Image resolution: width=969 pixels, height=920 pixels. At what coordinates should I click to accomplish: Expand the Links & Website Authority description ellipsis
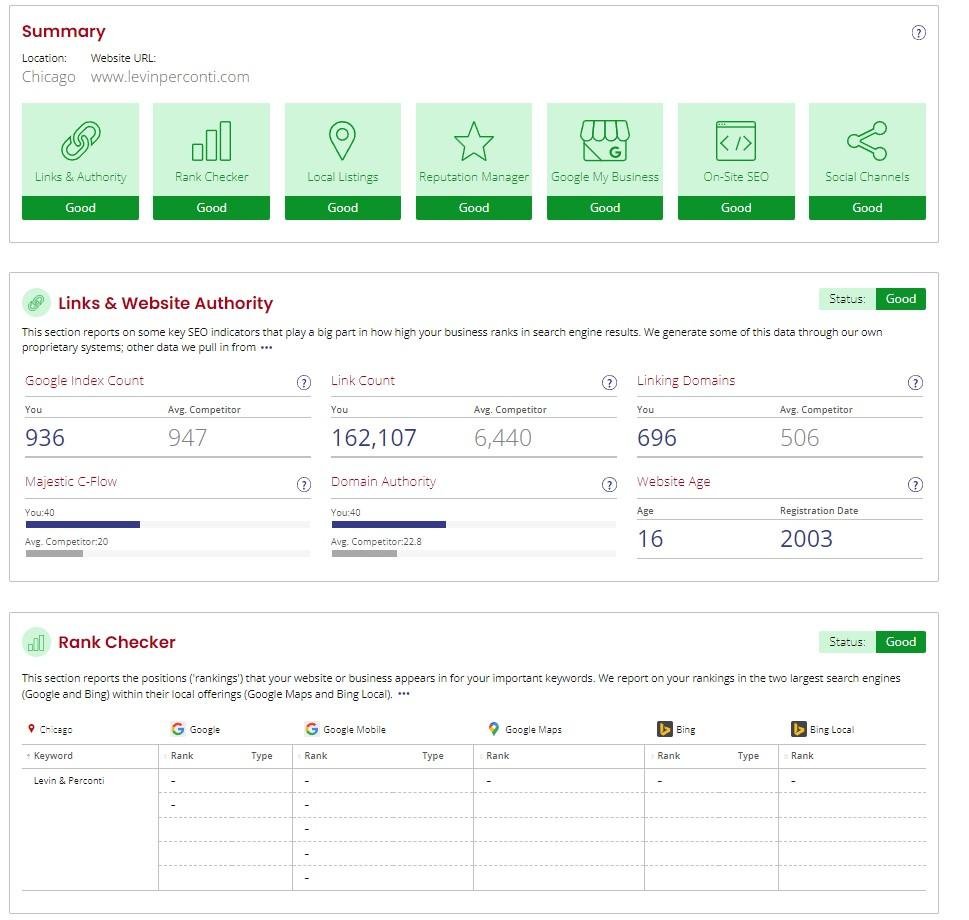(x=266, y=348)
